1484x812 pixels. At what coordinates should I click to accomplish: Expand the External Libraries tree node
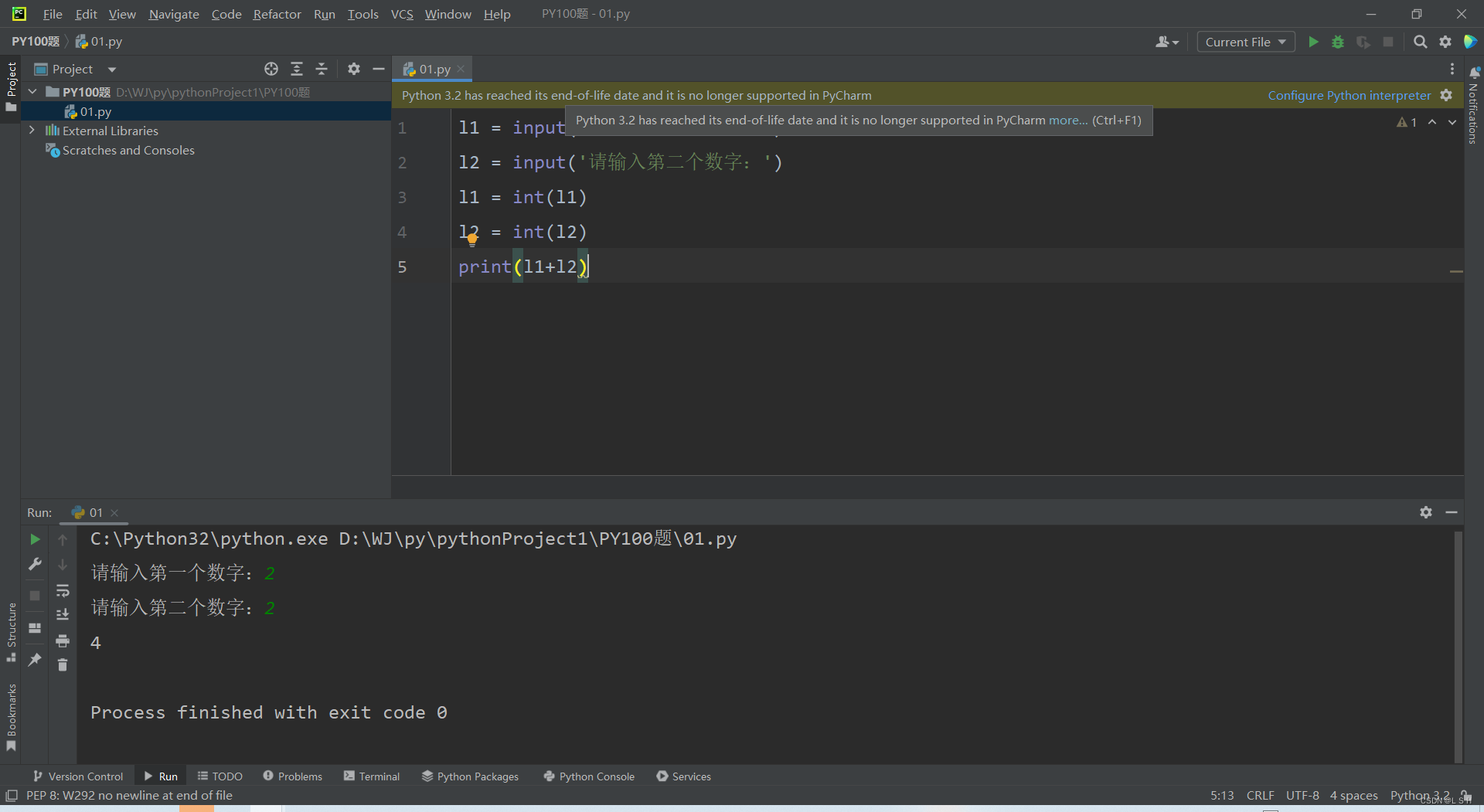coord(32,130)
